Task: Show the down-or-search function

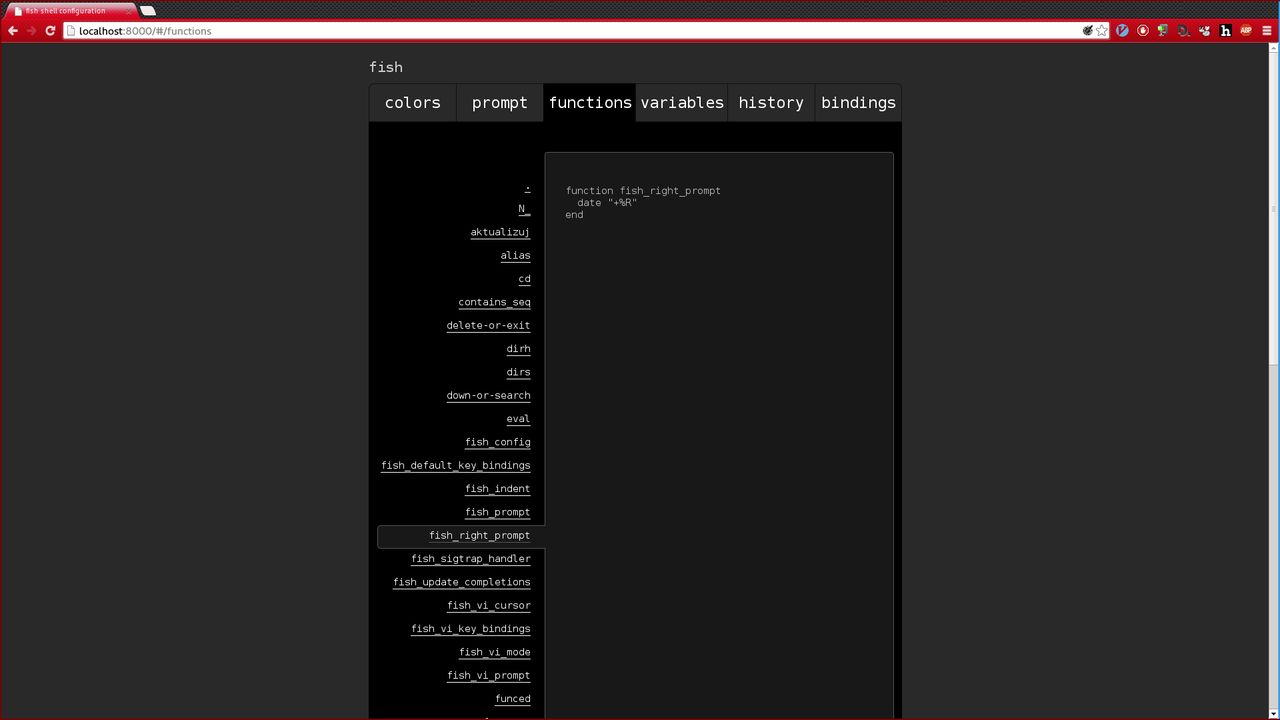Action: pyautogui.click(x=488, y=395)
